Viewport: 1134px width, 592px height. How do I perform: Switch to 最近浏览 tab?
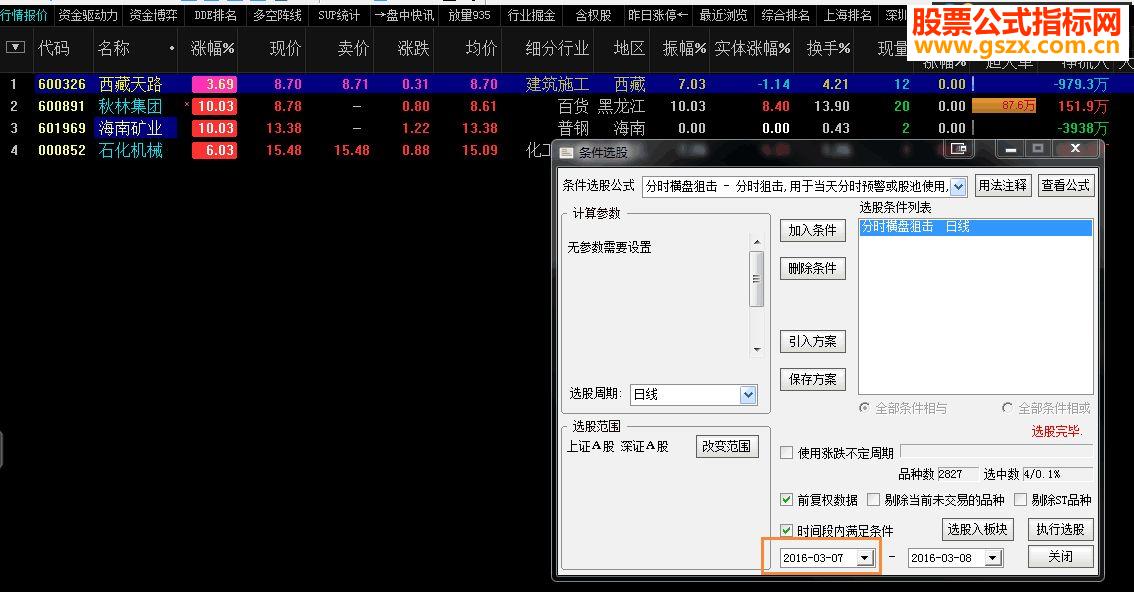[724, 15]
